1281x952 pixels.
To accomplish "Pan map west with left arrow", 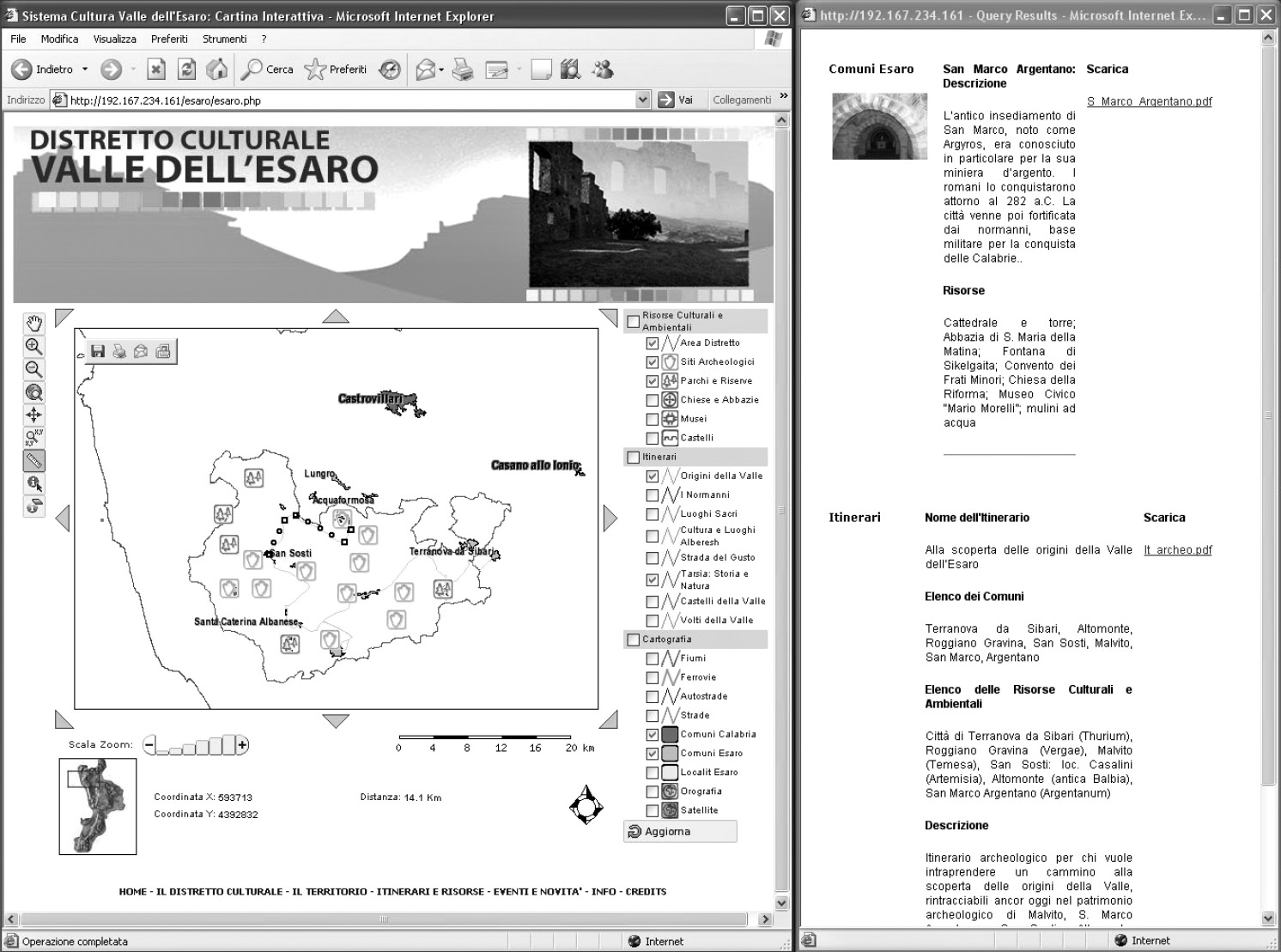I will (x=62, y=518).
